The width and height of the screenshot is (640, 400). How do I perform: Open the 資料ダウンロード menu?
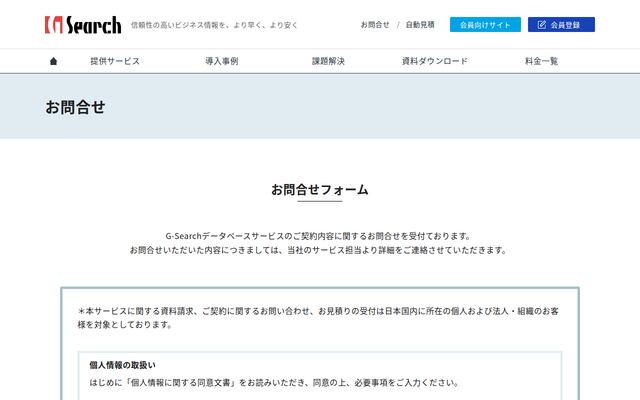pyautogui.click(x=435, y=61)
